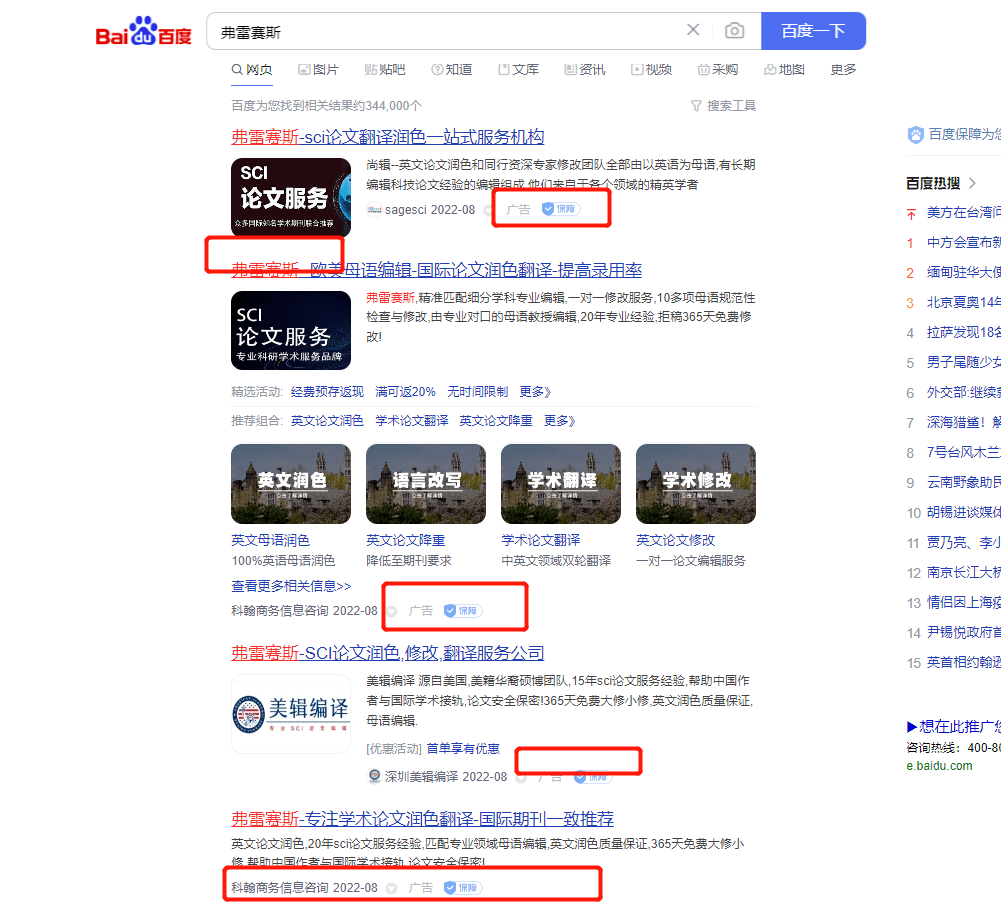Expand 百度热搜 with chevron arrow

972,183
